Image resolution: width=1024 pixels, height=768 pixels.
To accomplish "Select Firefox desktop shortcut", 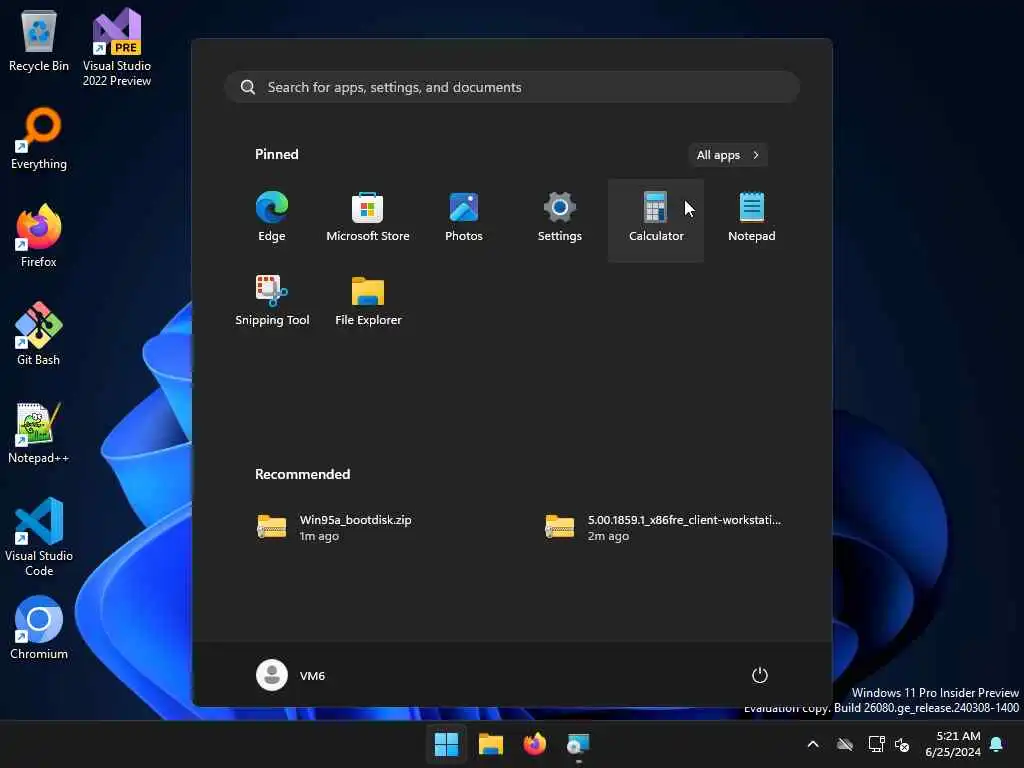I will pos(39,236).
